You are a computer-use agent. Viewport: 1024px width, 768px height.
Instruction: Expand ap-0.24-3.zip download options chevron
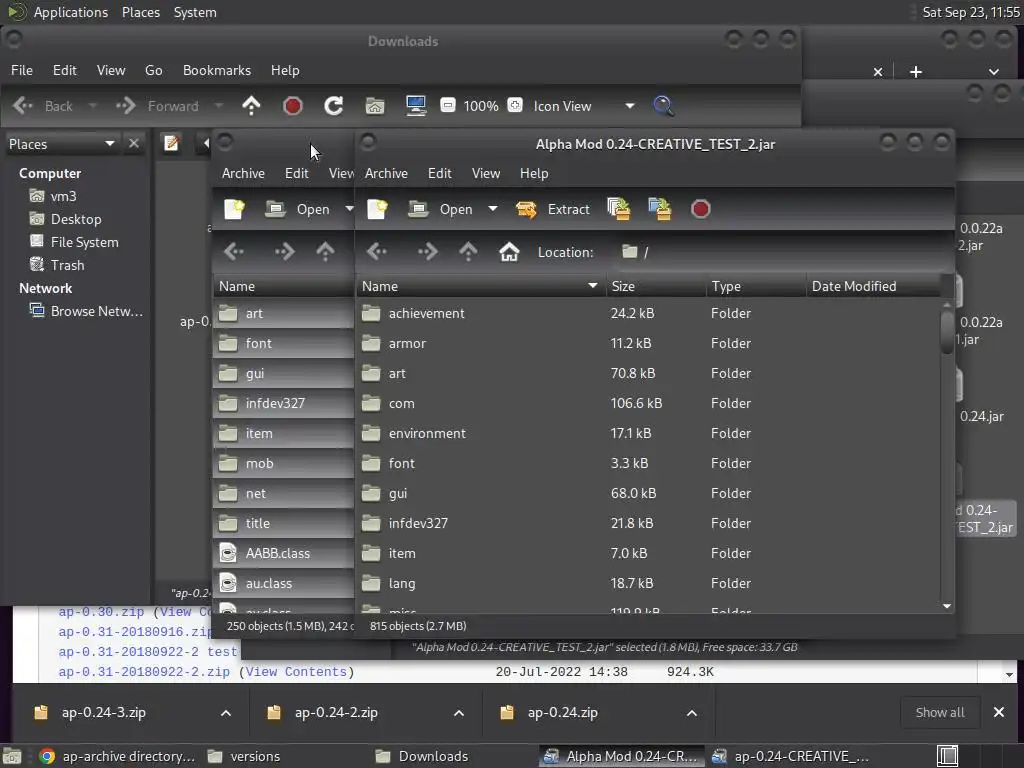pyautogui.click(x=226, y=713)
